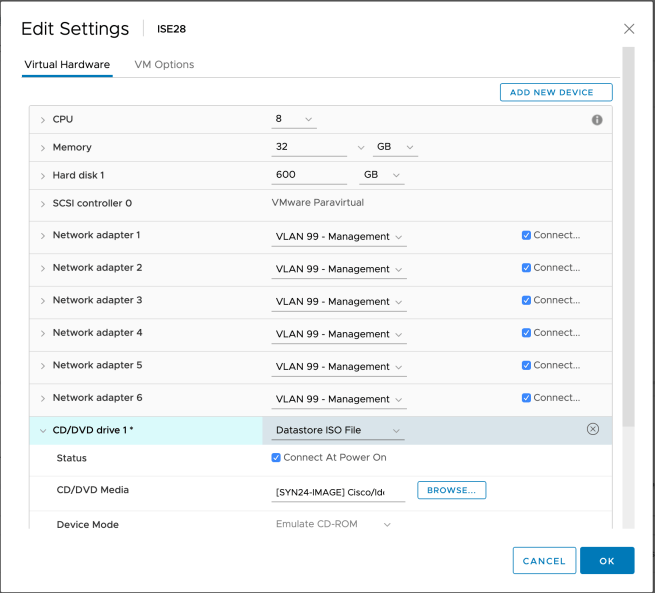The width and height of the screenshot is (655, 593).
Task: Close the Edit Settings dialog
Action: pyautogui.click(x=628, y=30)
